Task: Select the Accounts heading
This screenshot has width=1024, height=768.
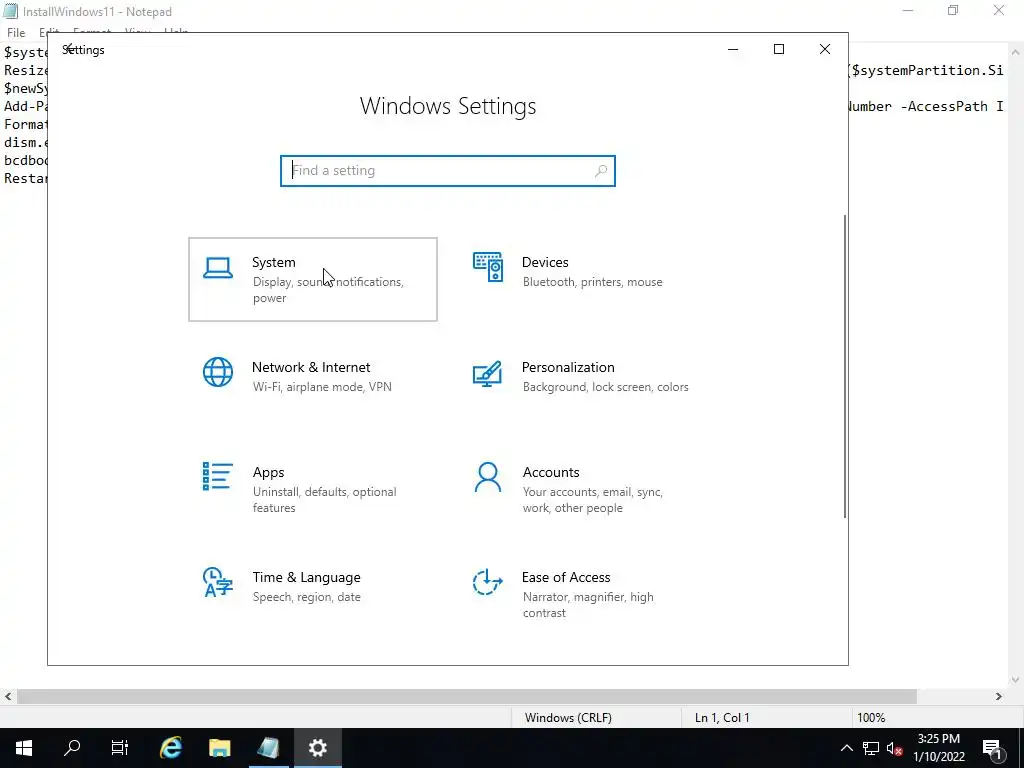Action: click(551, 472)
